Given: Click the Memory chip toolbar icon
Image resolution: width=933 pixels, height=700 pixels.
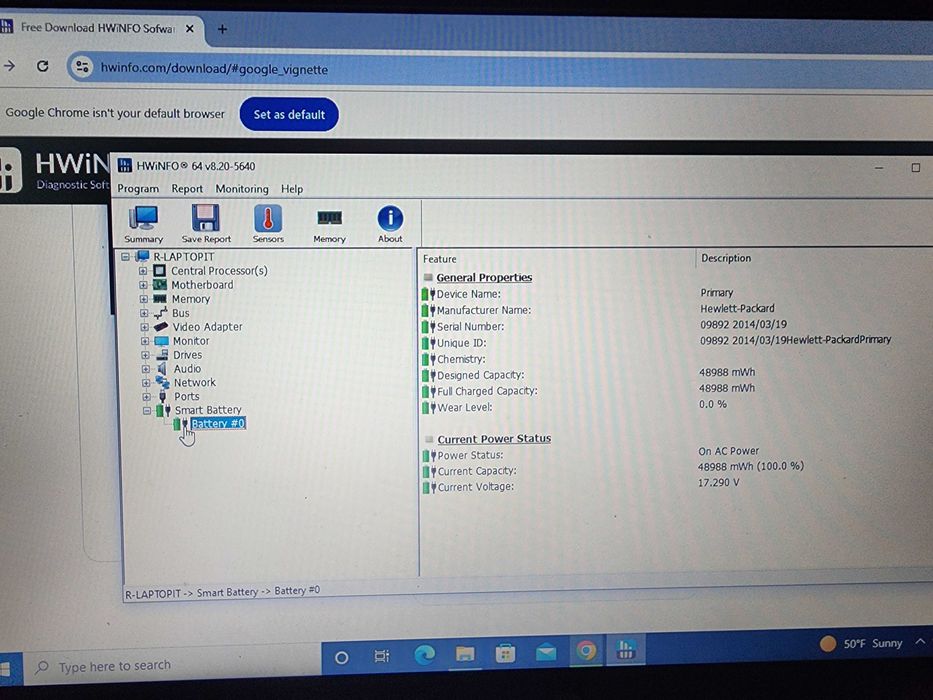Looking at the screenshot, I should pyautogui.click(x=329, y=225).
